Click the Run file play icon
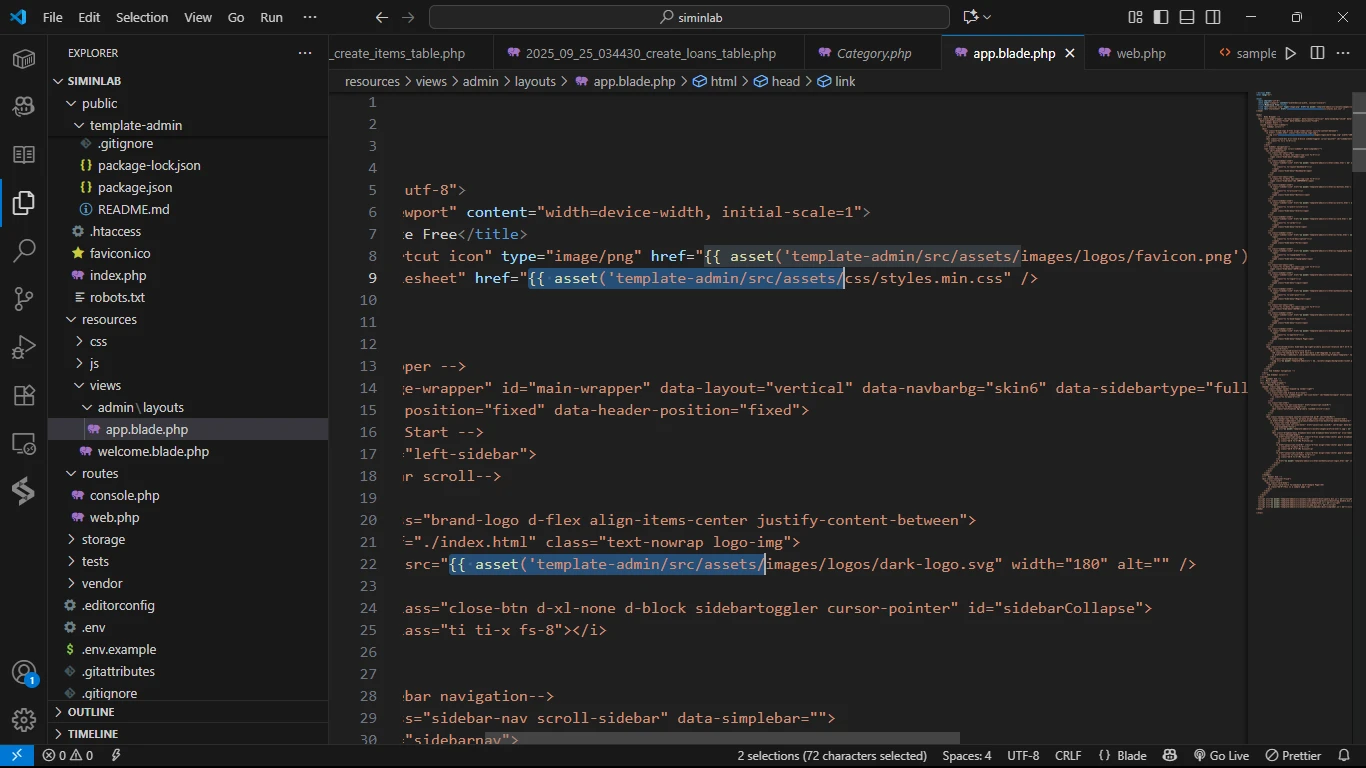The image size is (1366, 768). click(x=1290, y=53)
